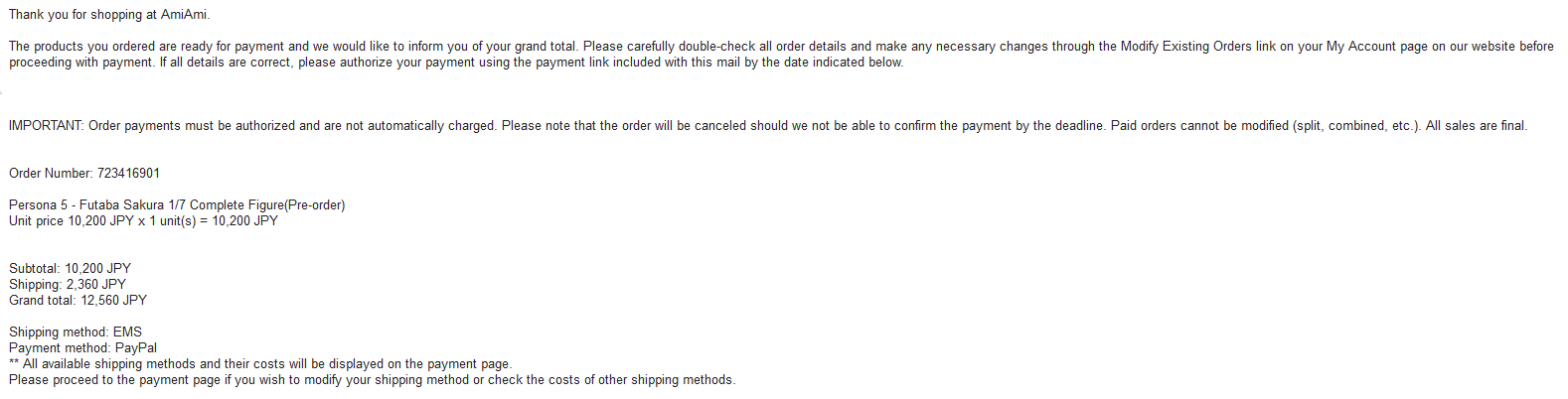Click the 'Thank you for shopping at AmiAmi' line
Viewport: 1568px width, 399px height.
point(109,15)
